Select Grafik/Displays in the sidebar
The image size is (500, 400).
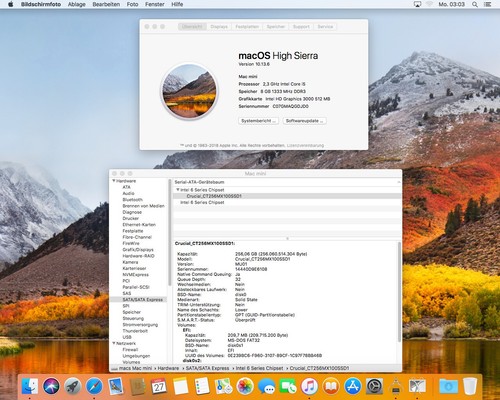(x=138, y=250)
